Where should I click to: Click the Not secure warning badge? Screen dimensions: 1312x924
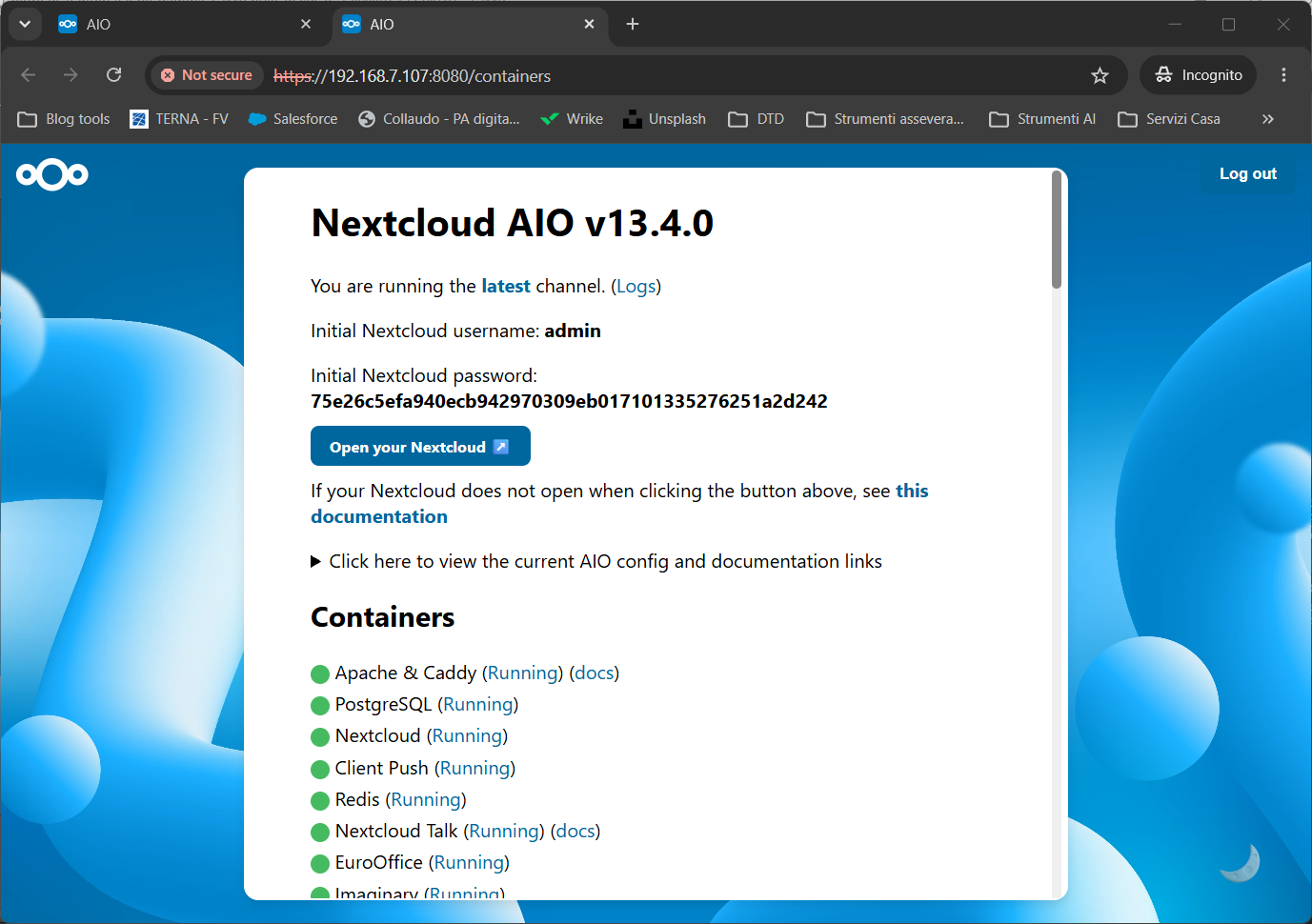[x=207, y=75]
